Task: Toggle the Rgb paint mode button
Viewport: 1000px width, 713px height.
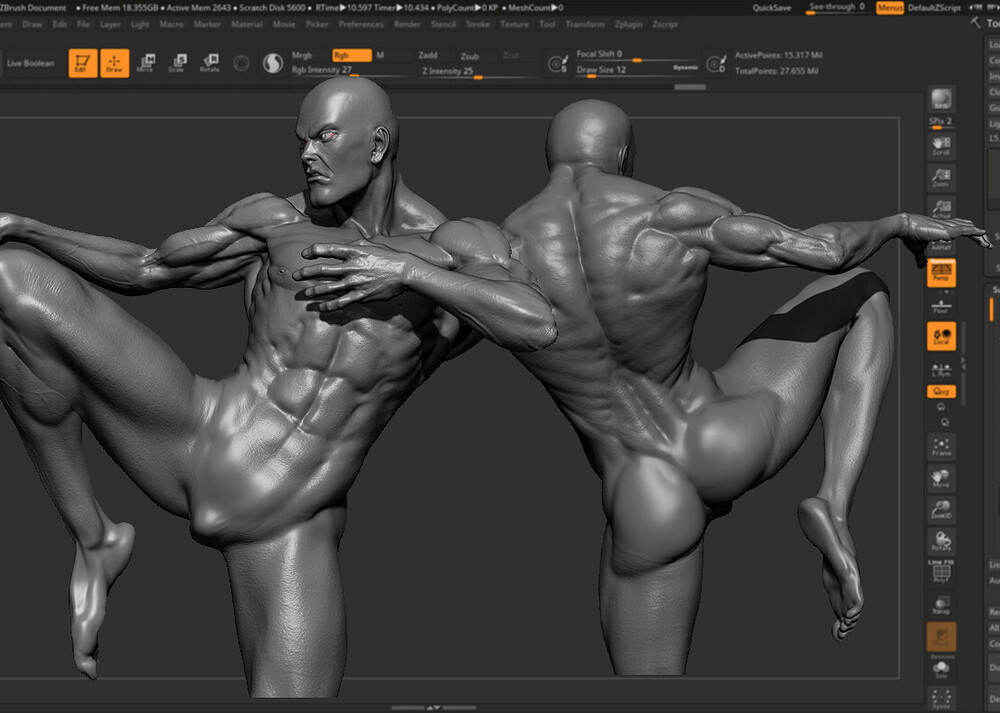Action: [x=351, y=55]
